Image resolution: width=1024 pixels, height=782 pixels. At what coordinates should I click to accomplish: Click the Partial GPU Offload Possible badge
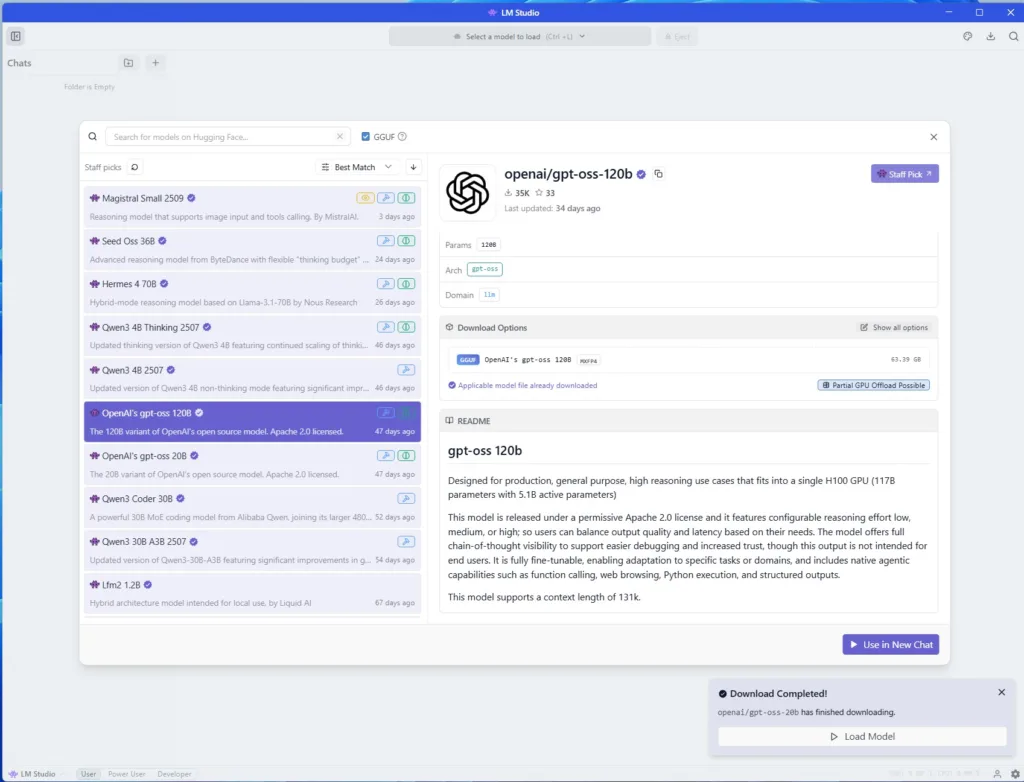(x=874, y=385)
